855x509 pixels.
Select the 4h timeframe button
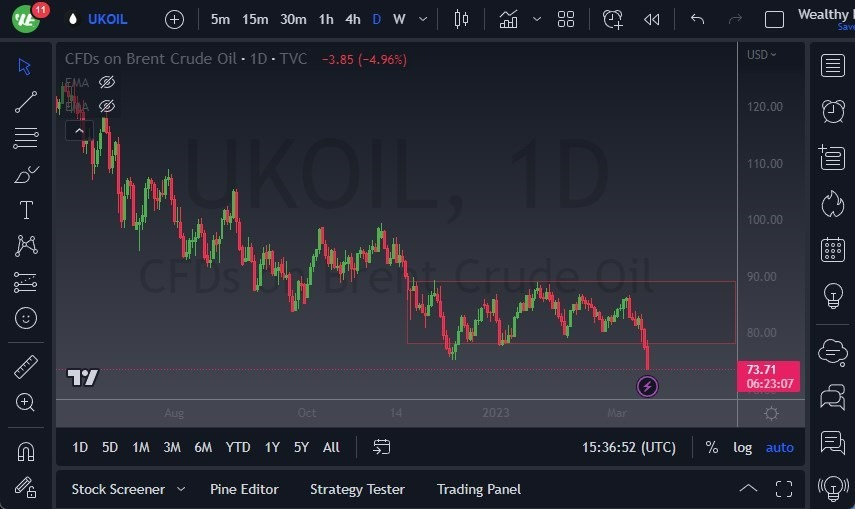353,19
